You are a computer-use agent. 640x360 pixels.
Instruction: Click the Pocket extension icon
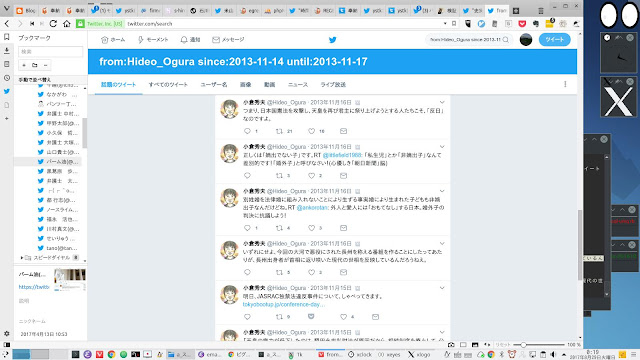click(x=522, y=24)
